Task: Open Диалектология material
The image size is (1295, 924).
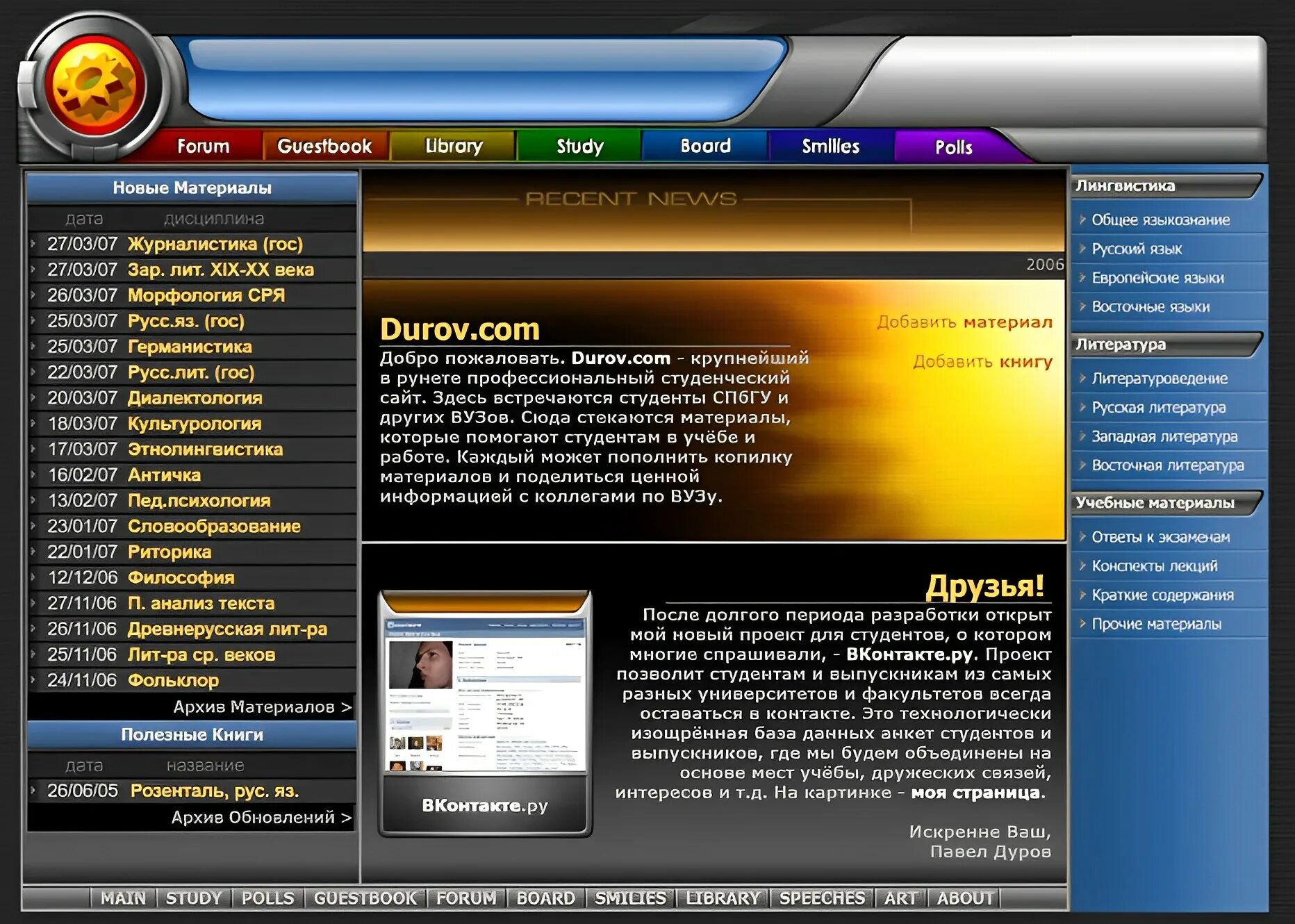Action: click(x=195, y=398)
